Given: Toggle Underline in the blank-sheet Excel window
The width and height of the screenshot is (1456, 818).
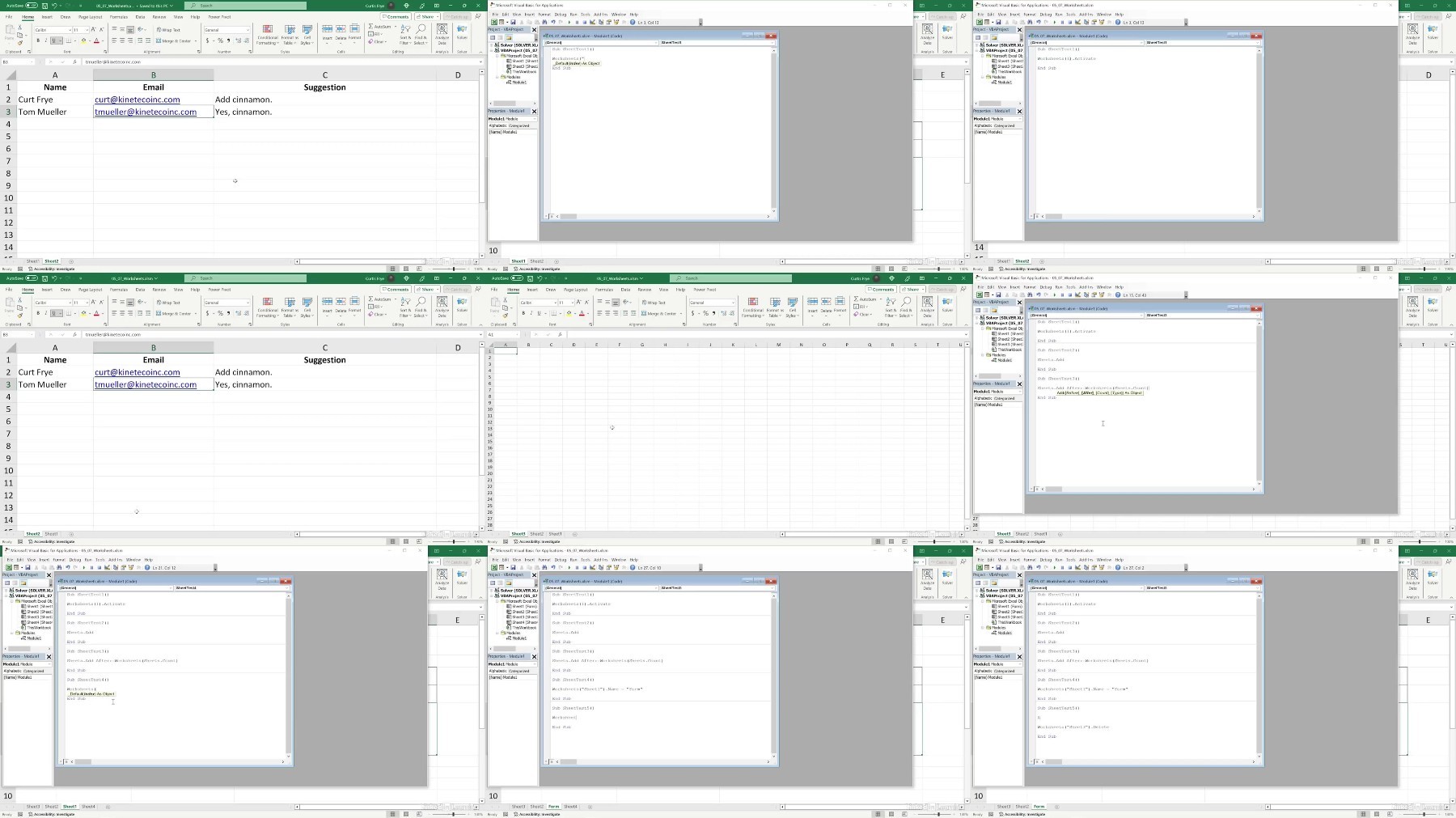Looking at the screenshot, I should (x=539, y=313).
